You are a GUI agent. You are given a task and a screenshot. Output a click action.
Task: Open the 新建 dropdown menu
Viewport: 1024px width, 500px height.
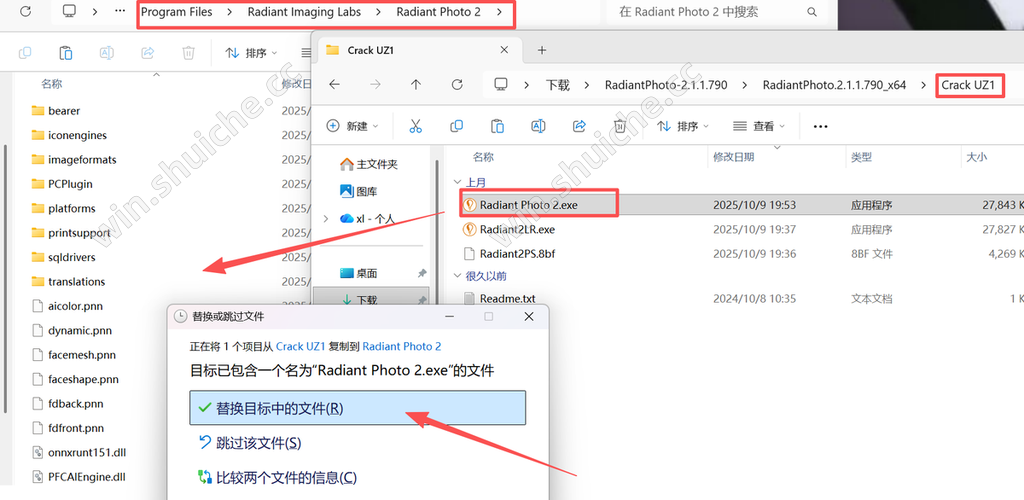[354, 126]
